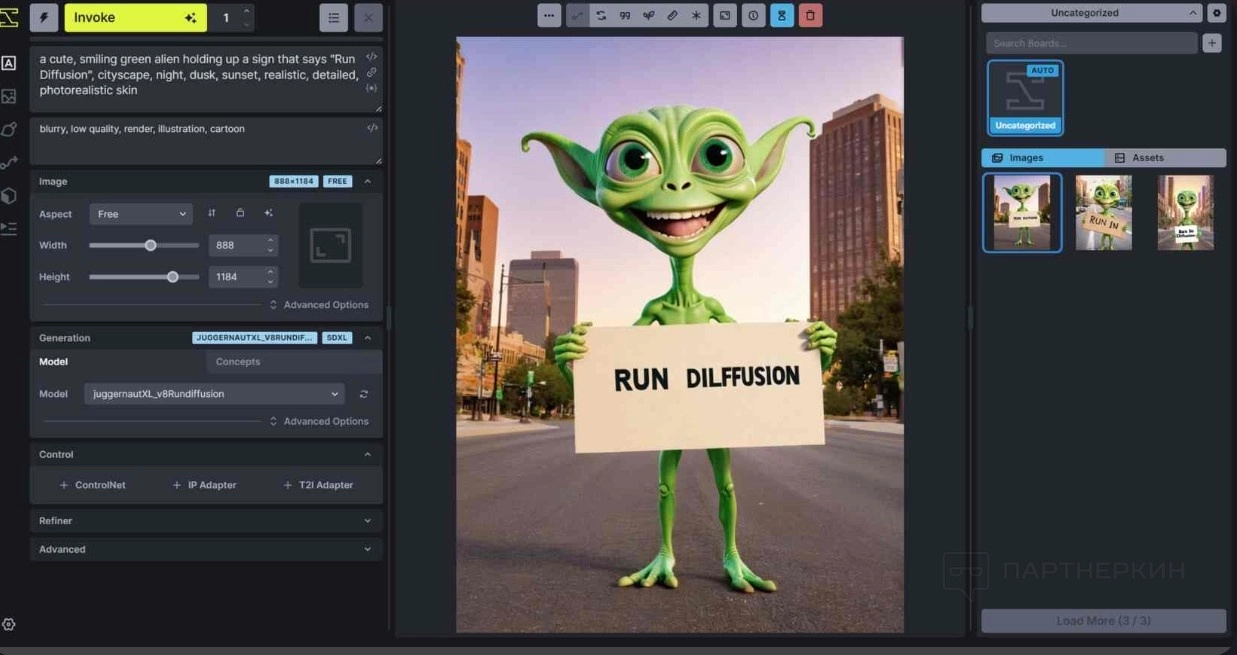Expand the Refiner section
Image resolution: width=1237 pixels, height=655 pixels.
point(205,521)
